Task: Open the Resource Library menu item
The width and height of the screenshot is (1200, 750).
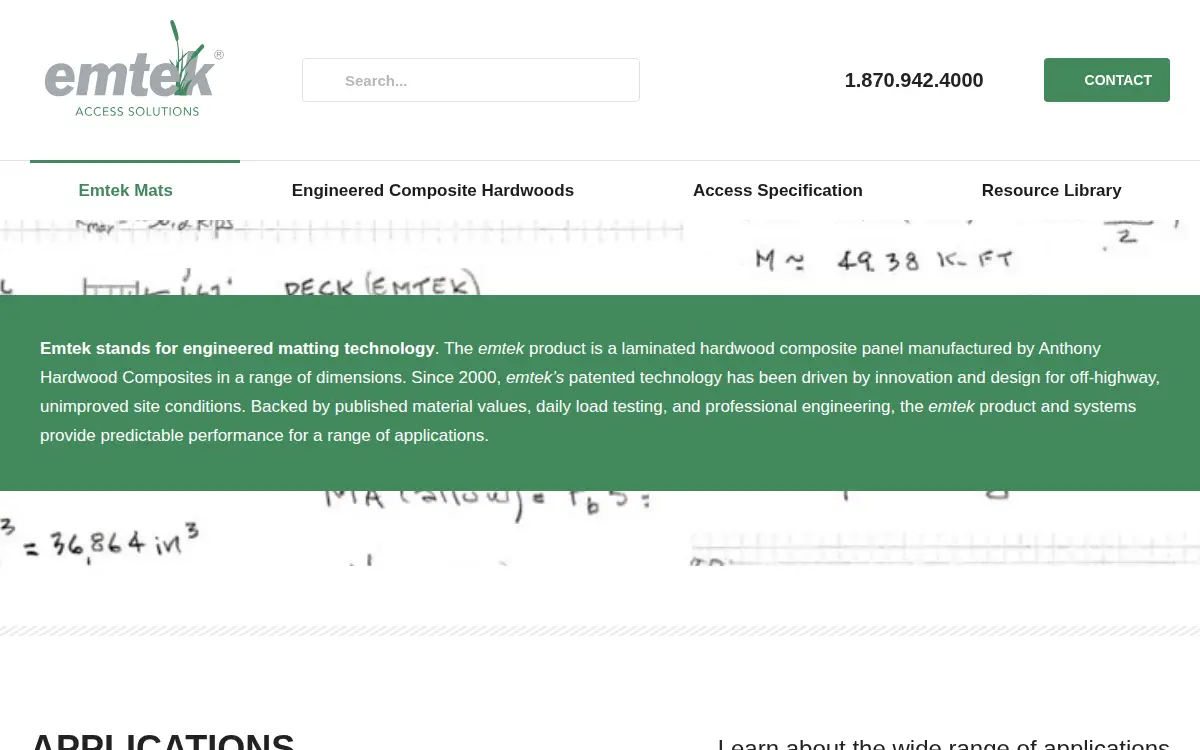Action: [1051, 190]
